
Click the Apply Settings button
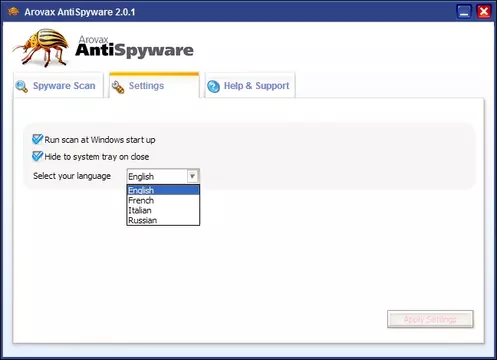click(x=430, y=319)
